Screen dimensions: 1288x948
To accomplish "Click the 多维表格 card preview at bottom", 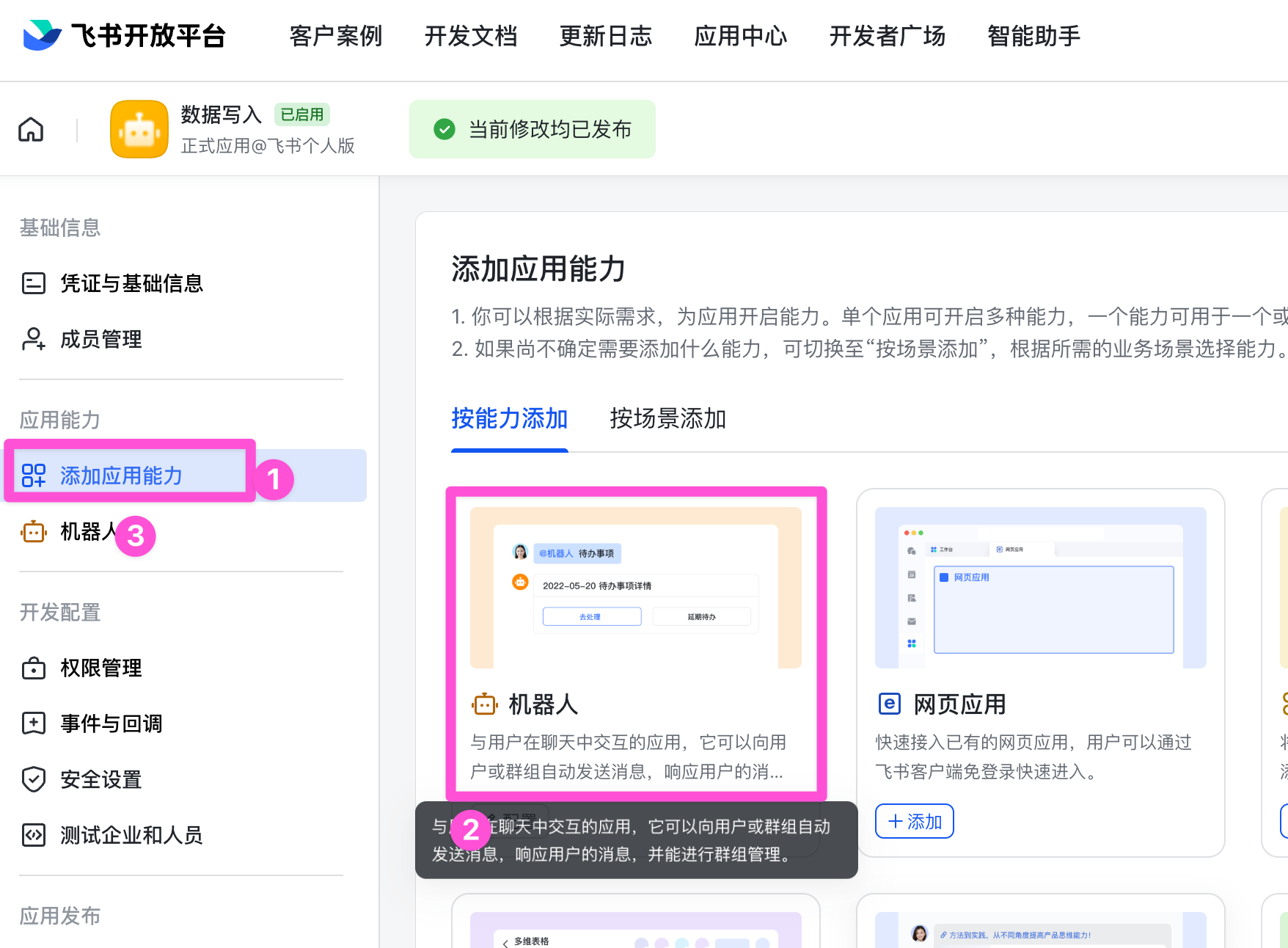I will (636, 930).
